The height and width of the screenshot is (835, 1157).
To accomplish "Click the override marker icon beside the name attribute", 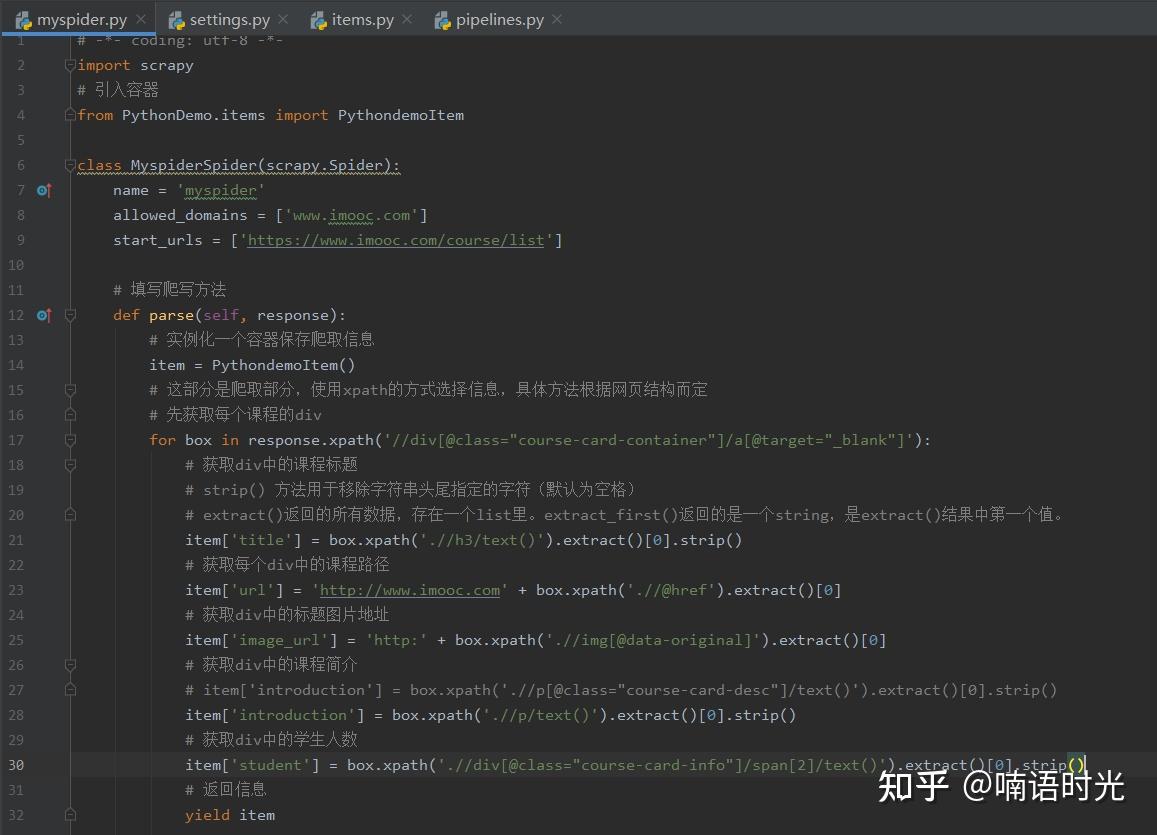I will coord(44,190).
